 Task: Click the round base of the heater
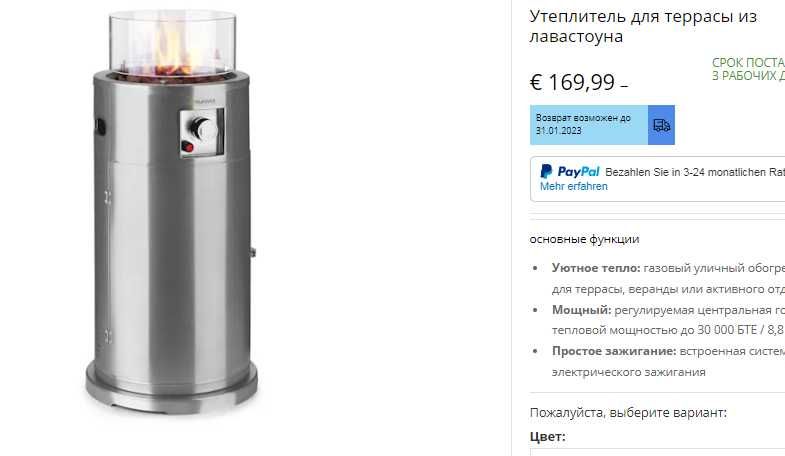pyautogui.click(x=172, y=386)
